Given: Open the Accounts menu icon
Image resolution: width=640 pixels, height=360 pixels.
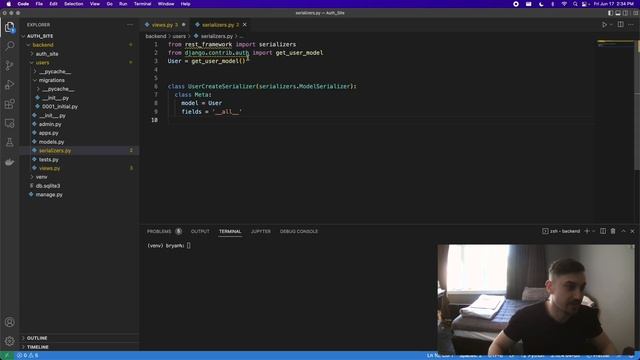Looking at the screenshot, I should 9,322.
